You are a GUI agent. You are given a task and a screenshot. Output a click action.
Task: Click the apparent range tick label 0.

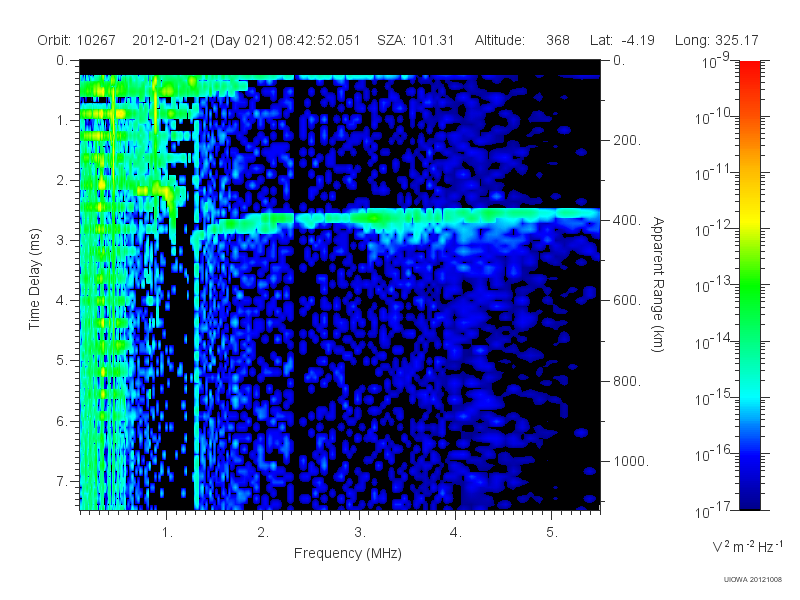(x=619, y=60)
